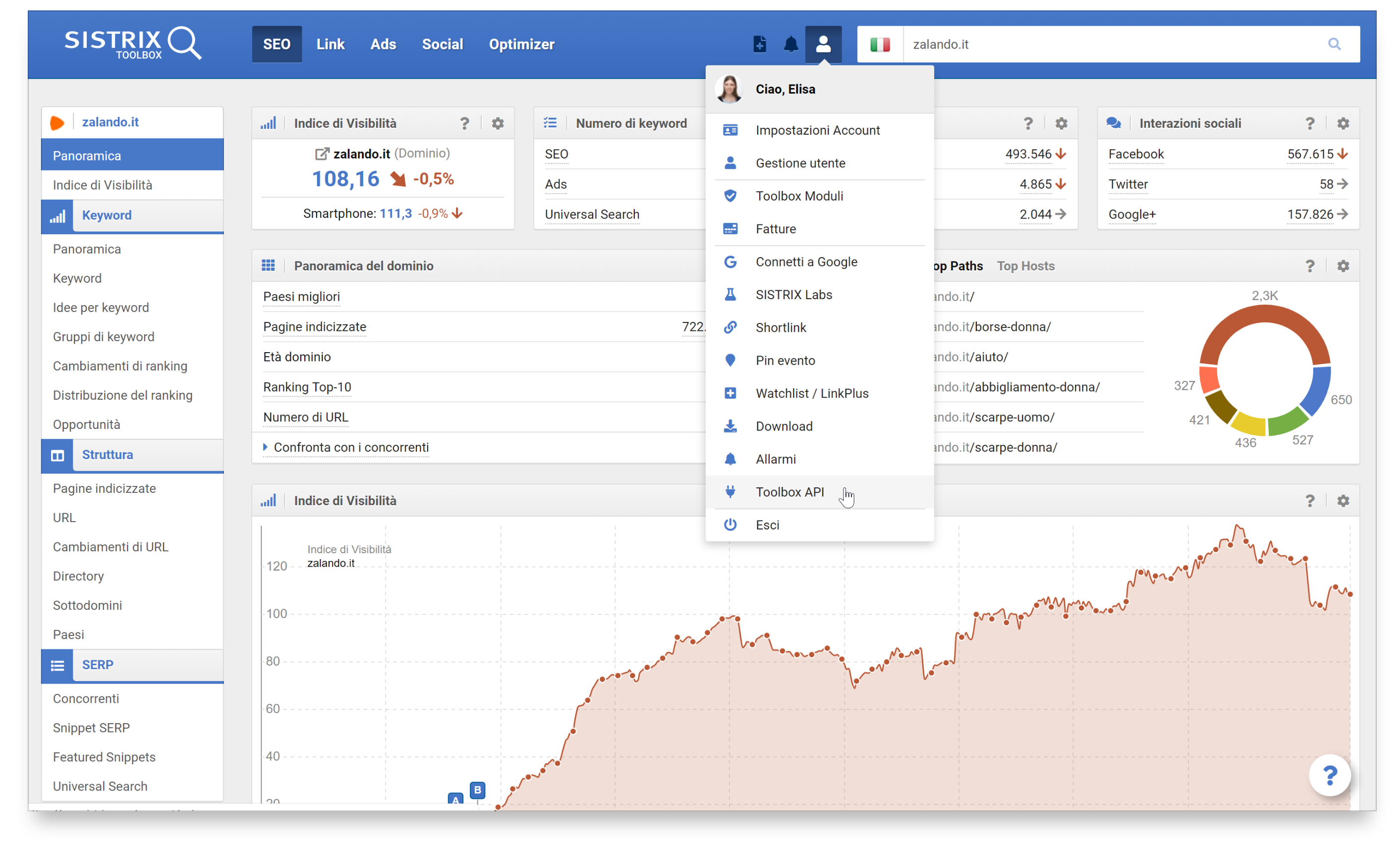Expand Confronta con i concorrenti
1400x844 pixels.
350,448
